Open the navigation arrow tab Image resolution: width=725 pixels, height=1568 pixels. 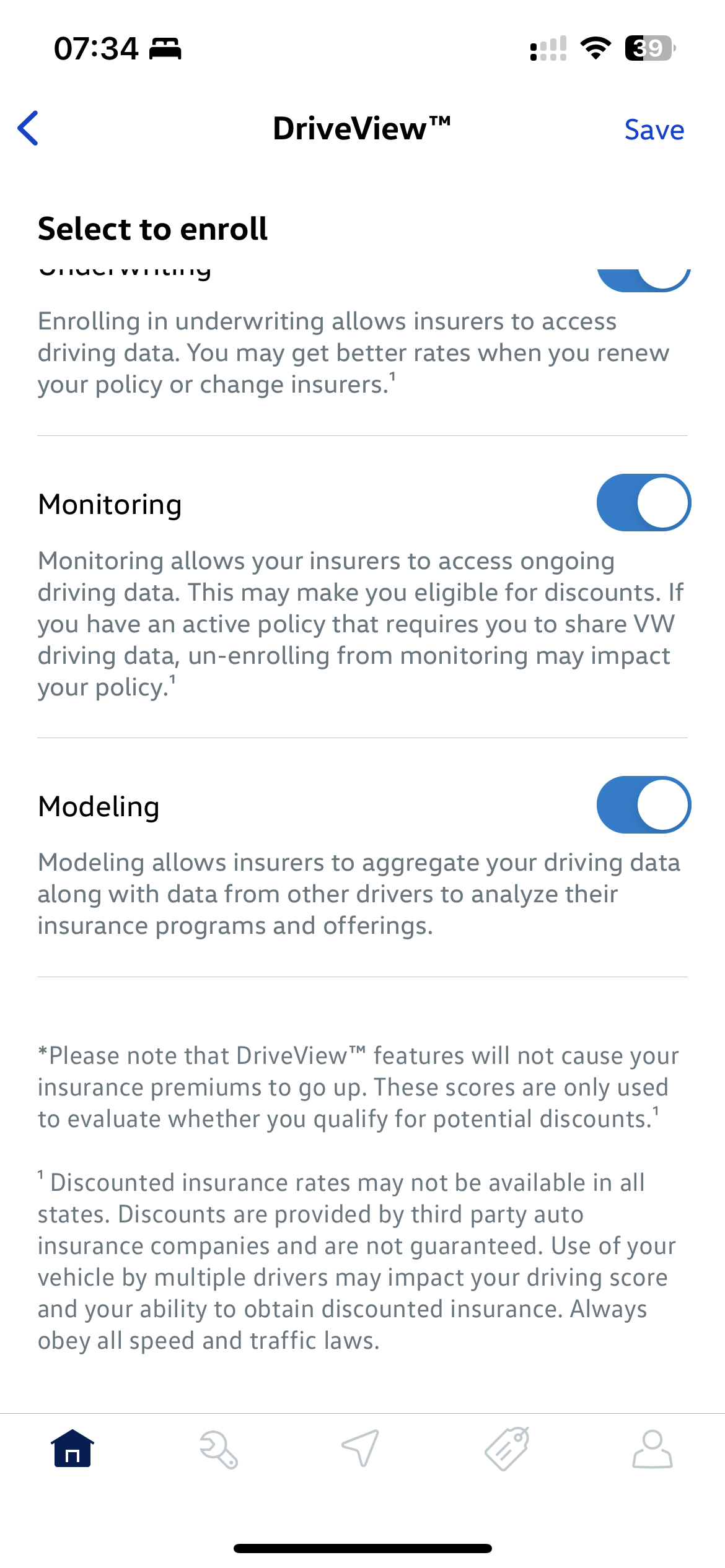tap(361, 1449)
